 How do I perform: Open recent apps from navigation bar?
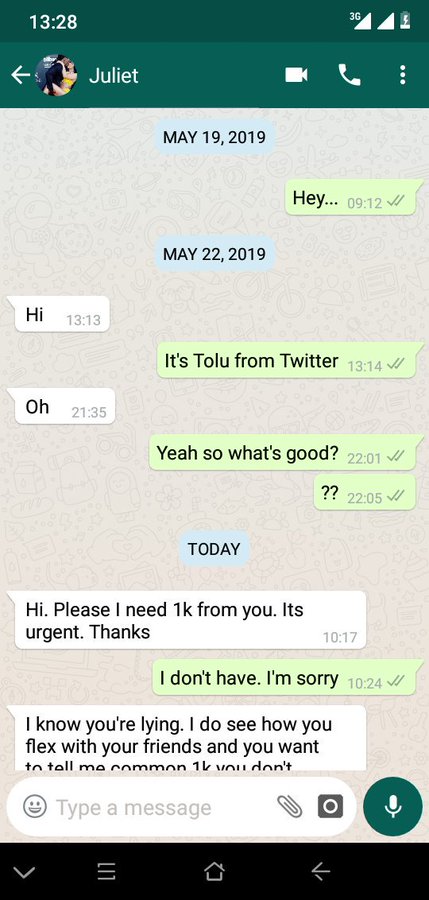(x=106, y=872)
